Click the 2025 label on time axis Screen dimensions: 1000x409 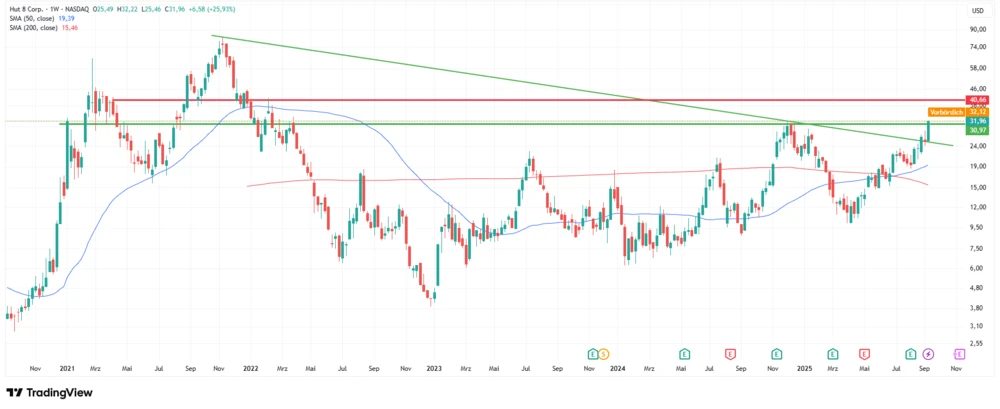click(803, 368)
